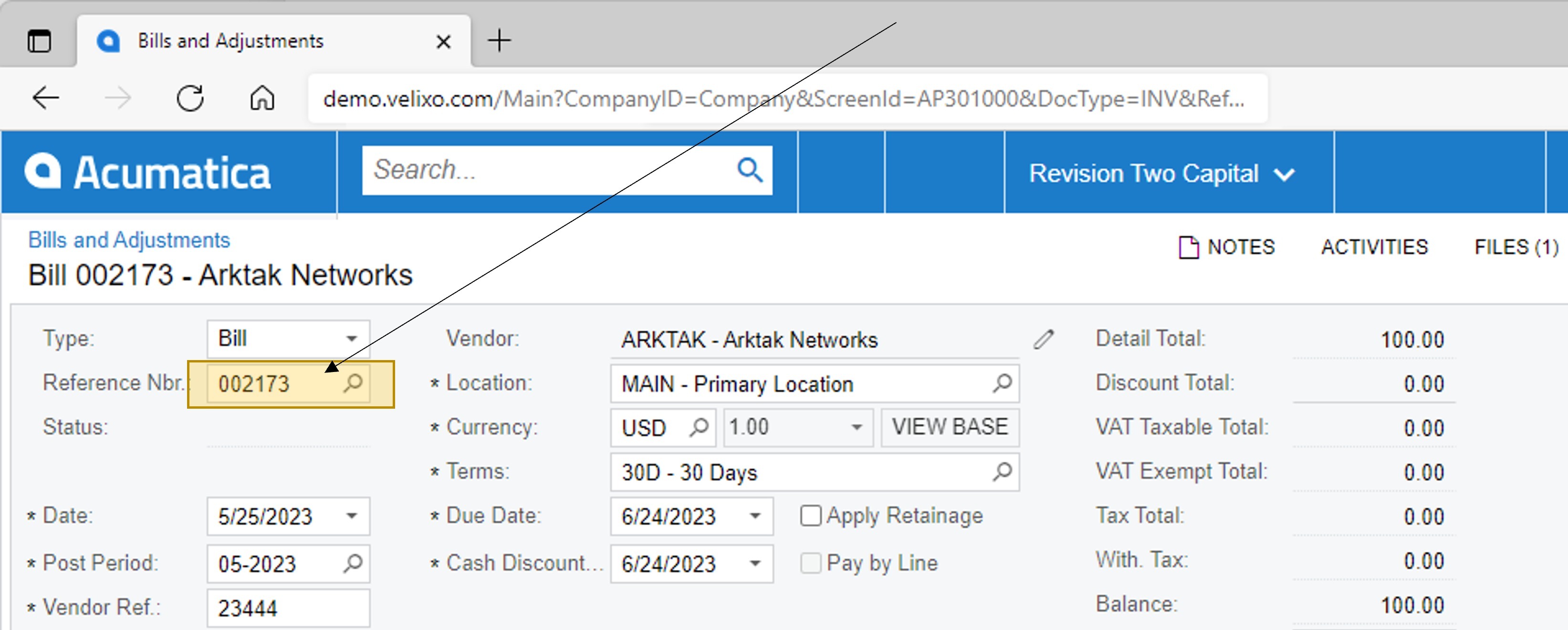Open the Post Period lookup magnifier
The width and height of the screenshot is (1568, 630).
[x=353, y=564]
